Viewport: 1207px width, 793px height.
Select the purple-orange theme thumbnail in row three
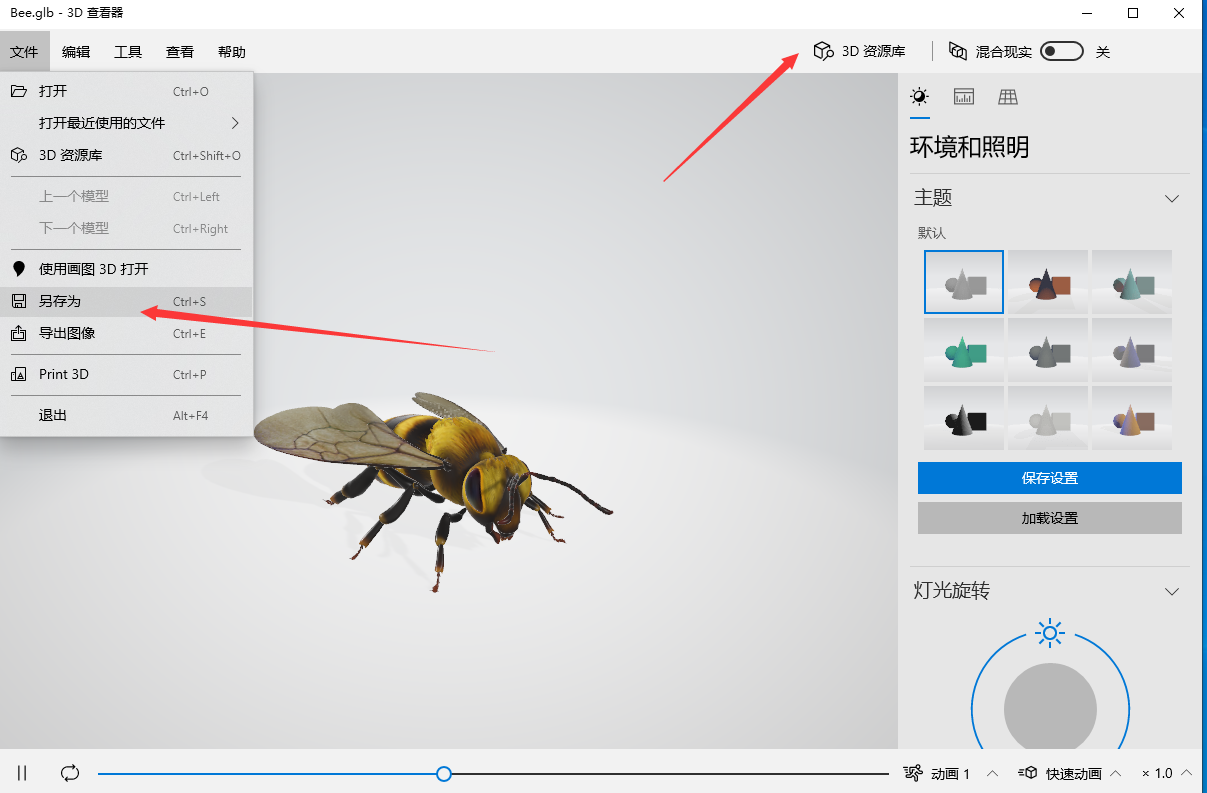coord(1132,418)
